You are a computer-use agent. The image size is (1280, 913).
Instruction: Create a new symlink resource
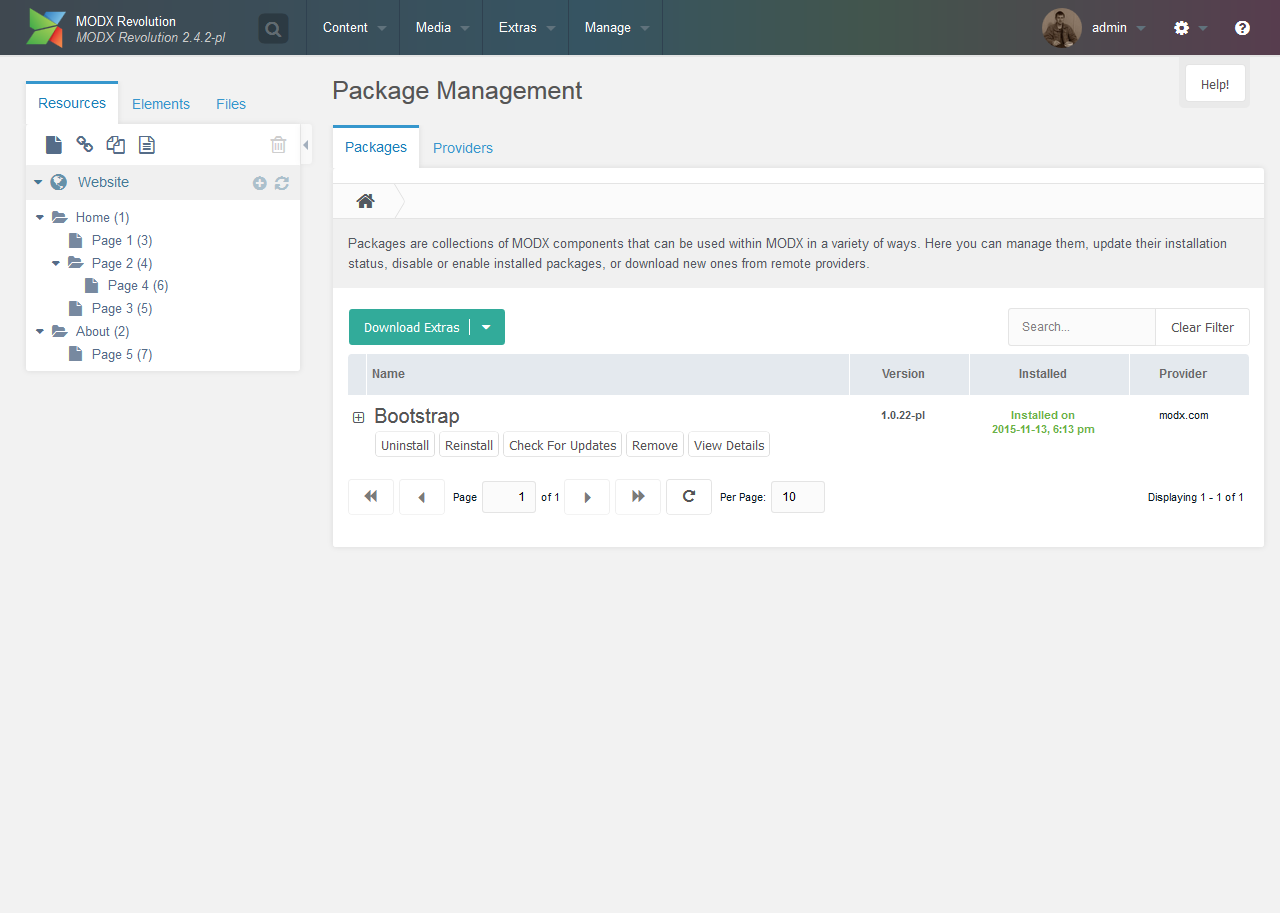(x=116, y=145)
